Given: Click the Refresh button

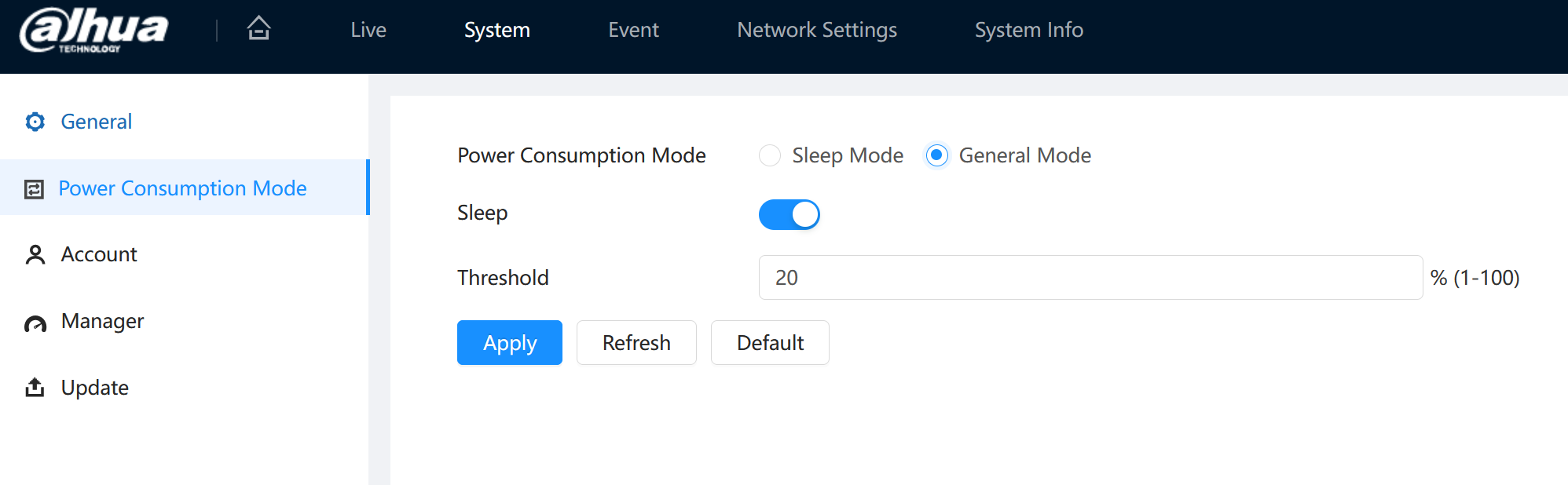Looking at the screenshot, I should click(636, 343).
